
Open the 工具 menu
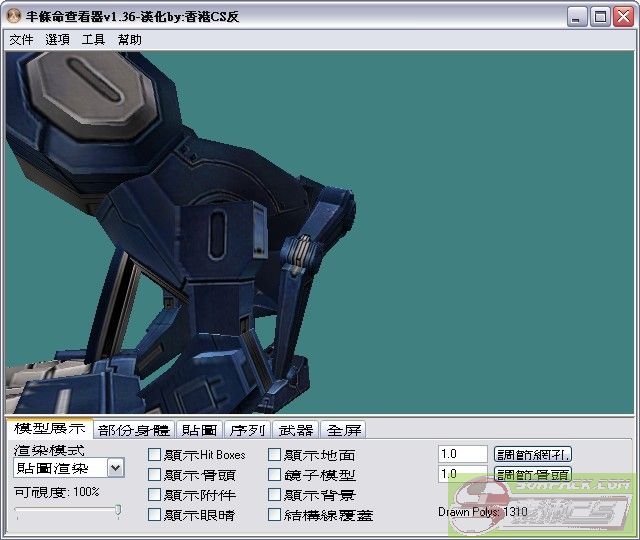(x=93, y=40)
